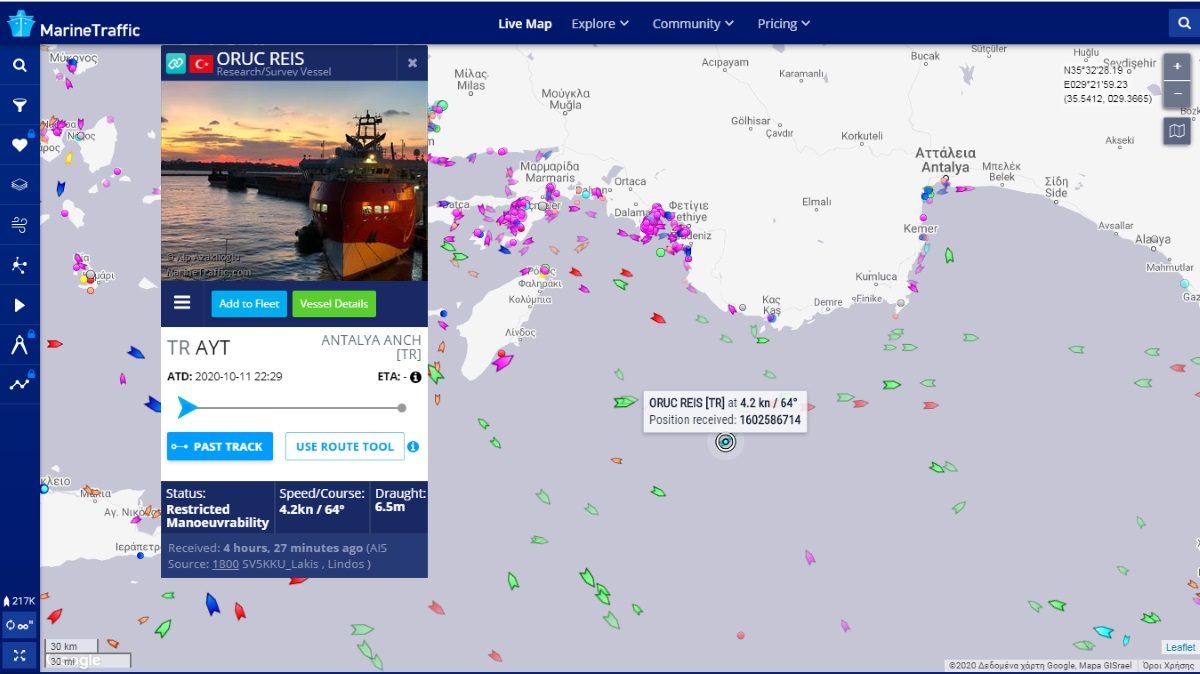Click the voyage progress arrow on route slider

[187, 407]
